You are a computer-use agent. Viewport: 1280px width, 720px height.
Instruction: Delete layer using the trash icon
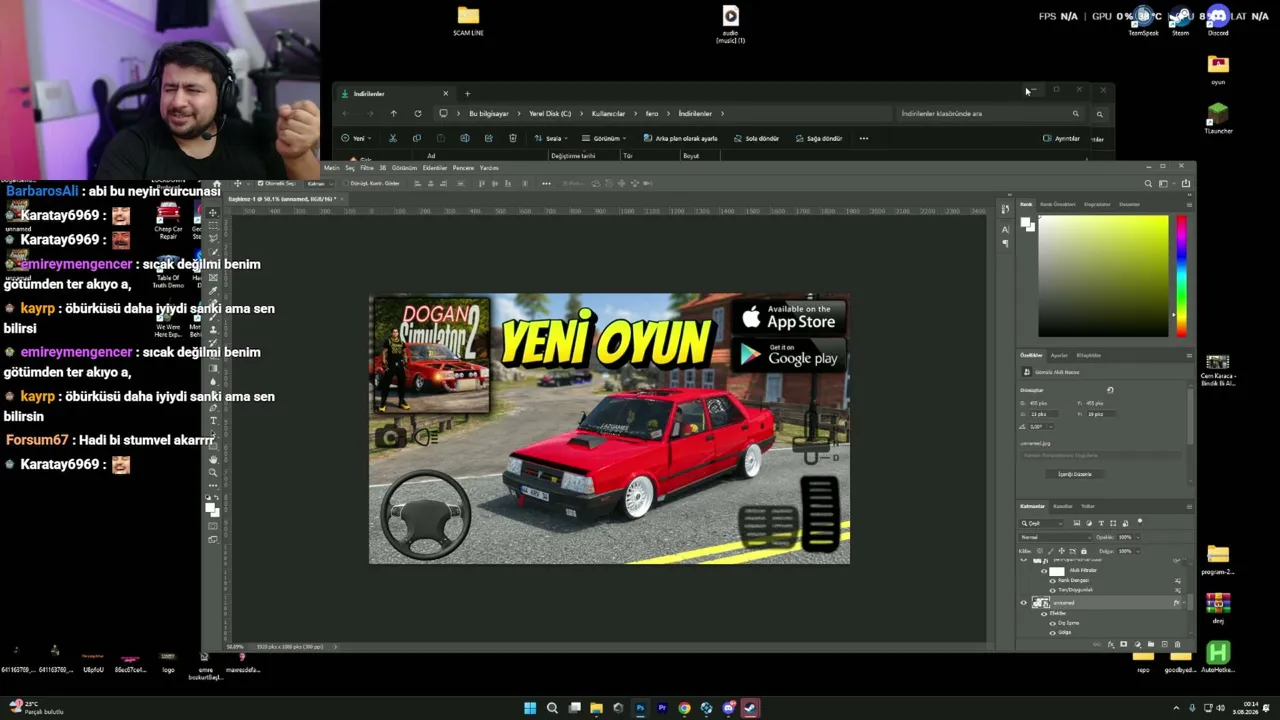(1177, 645)
